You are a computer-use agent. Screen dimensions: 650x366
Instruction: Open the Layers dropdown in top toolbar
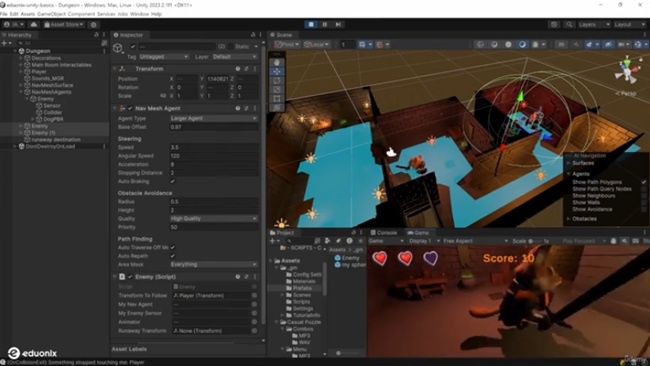(x=594, y=24)
